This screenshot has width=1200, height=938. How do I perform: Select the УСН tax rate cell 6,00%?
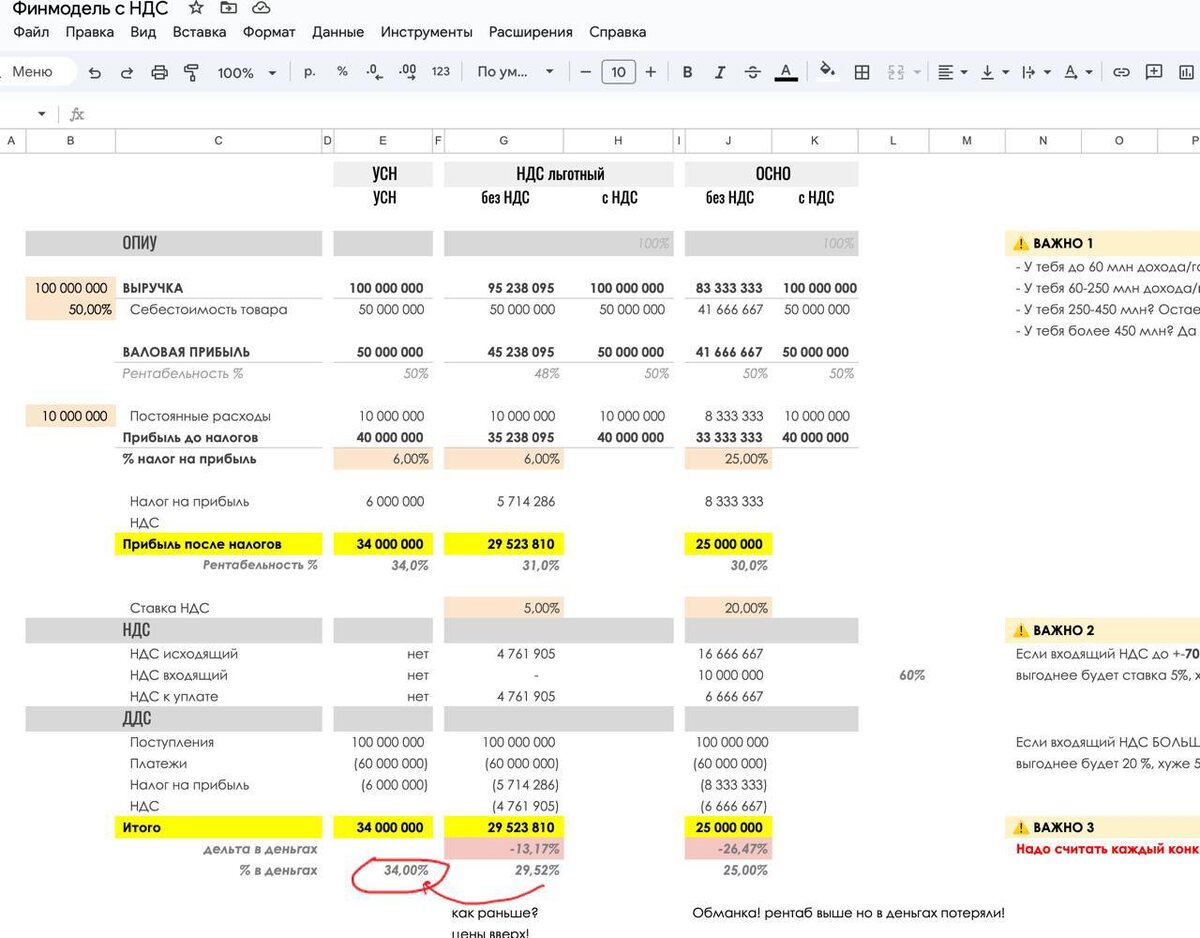[383, 459]
